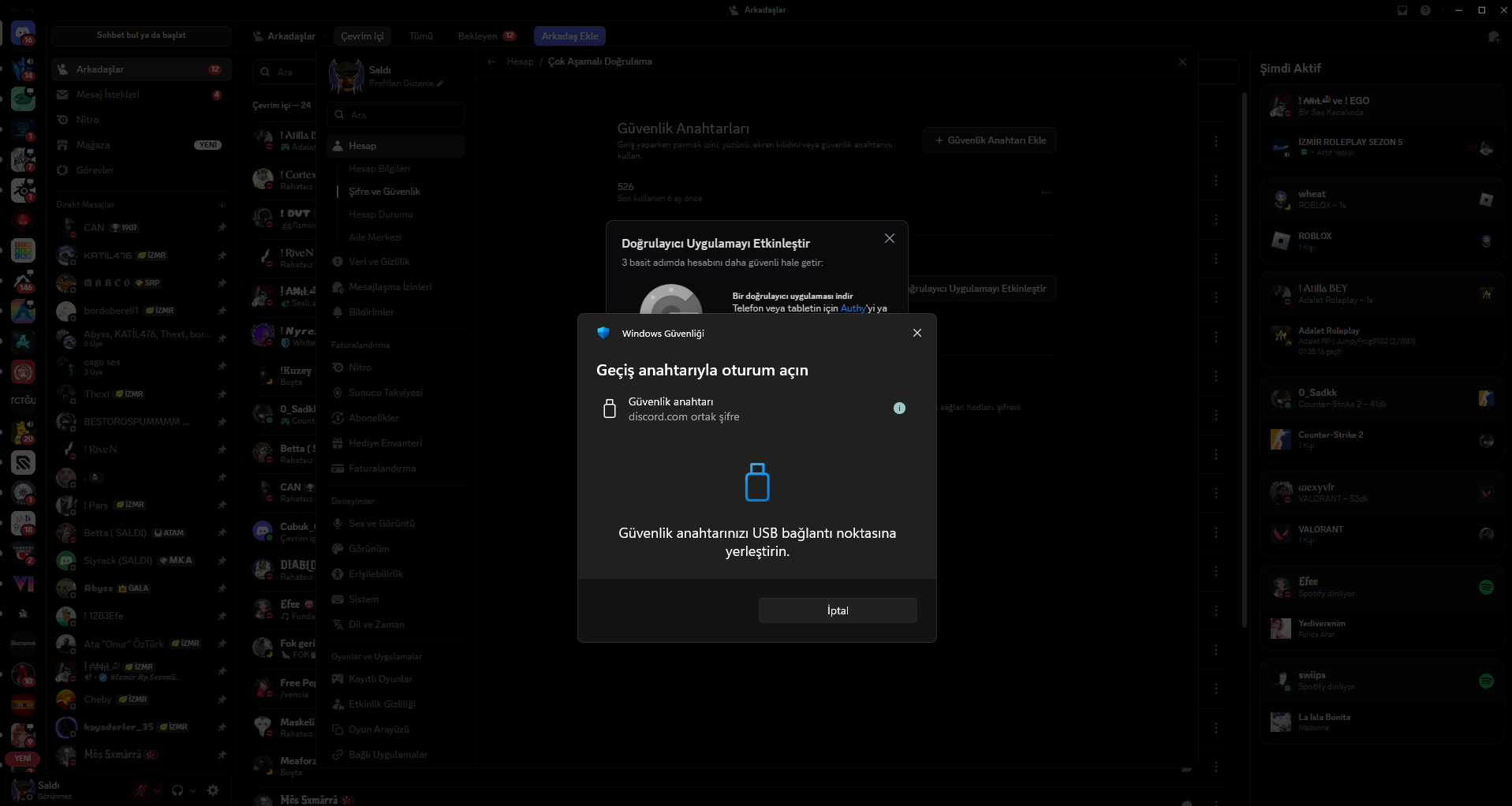The width and height of the screenshot is (1512, 806).
Task: Click the settings search field Ara
Action: point(396,115)
